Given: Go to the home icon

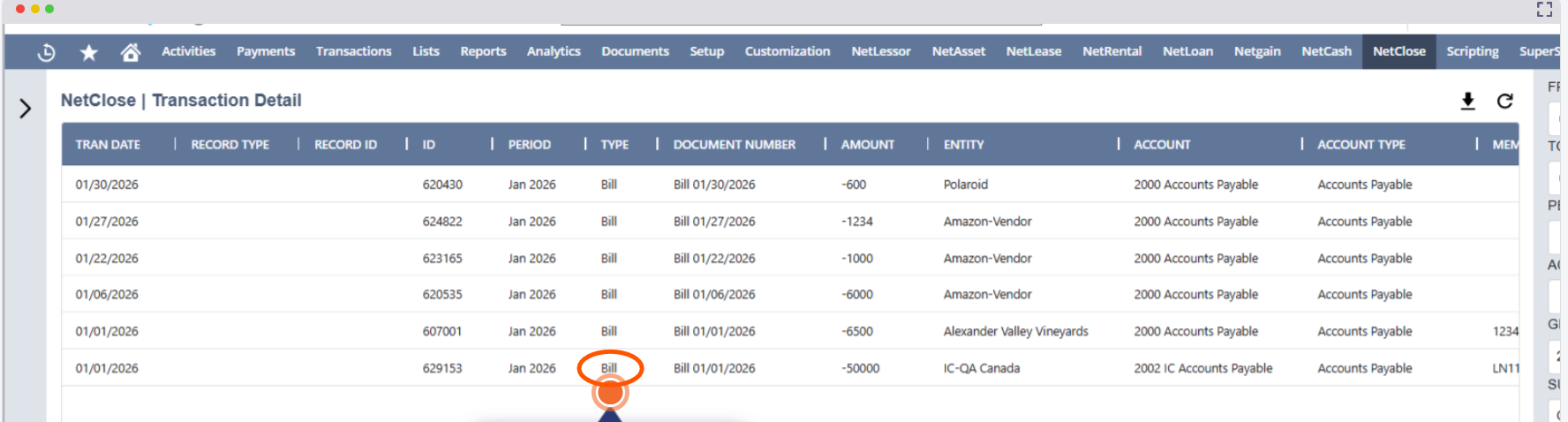Looking at the screenshot, I should pos(131,53).
